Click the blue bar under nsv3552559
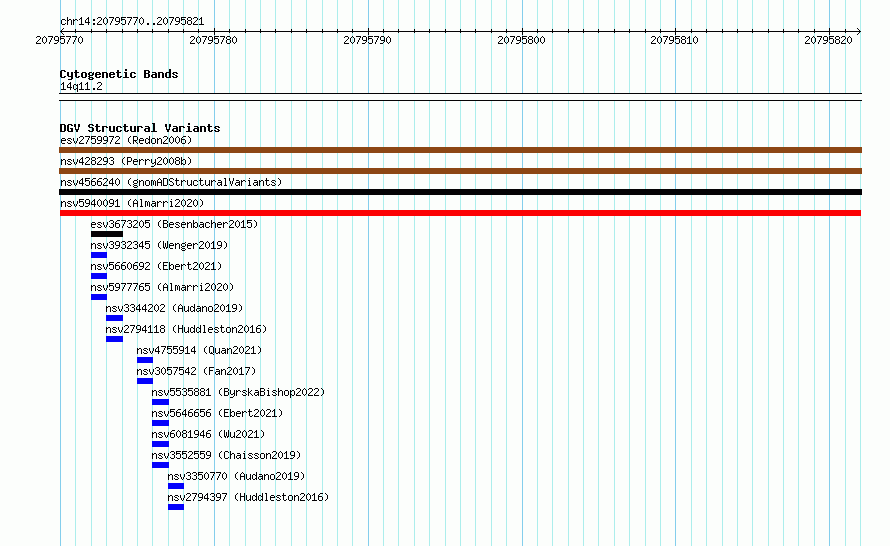Image resolution: width=890 pixels, height=546 pixels. [160, 465]
